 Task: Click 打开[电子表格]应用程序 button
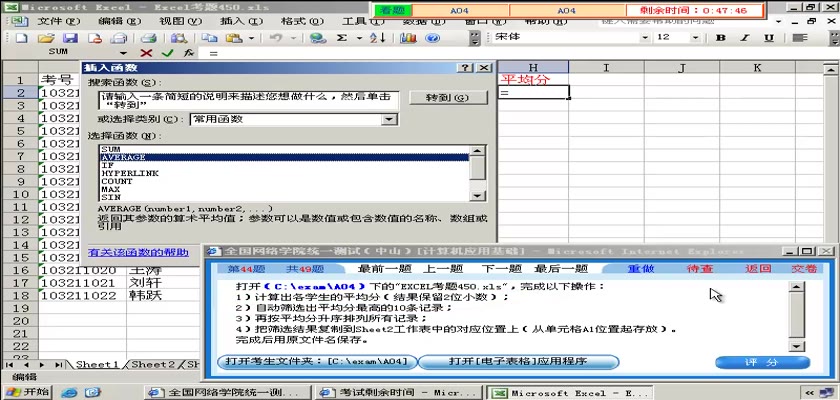[x=518, y=361]
